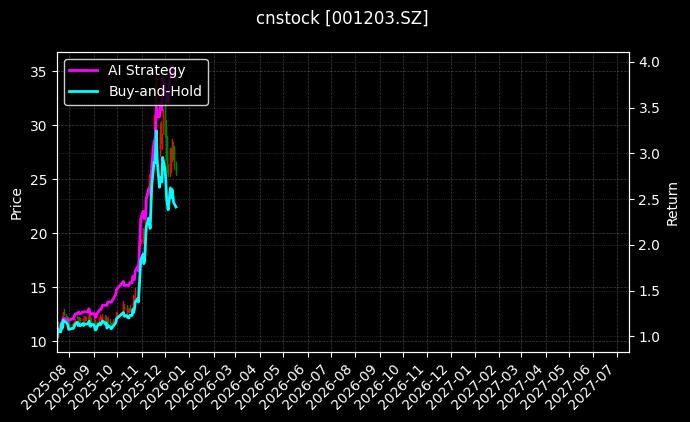The image size is (690, 422).
Task: Click the chart title cnstock [001203.SZ]
Action: (x=344, y=19)
